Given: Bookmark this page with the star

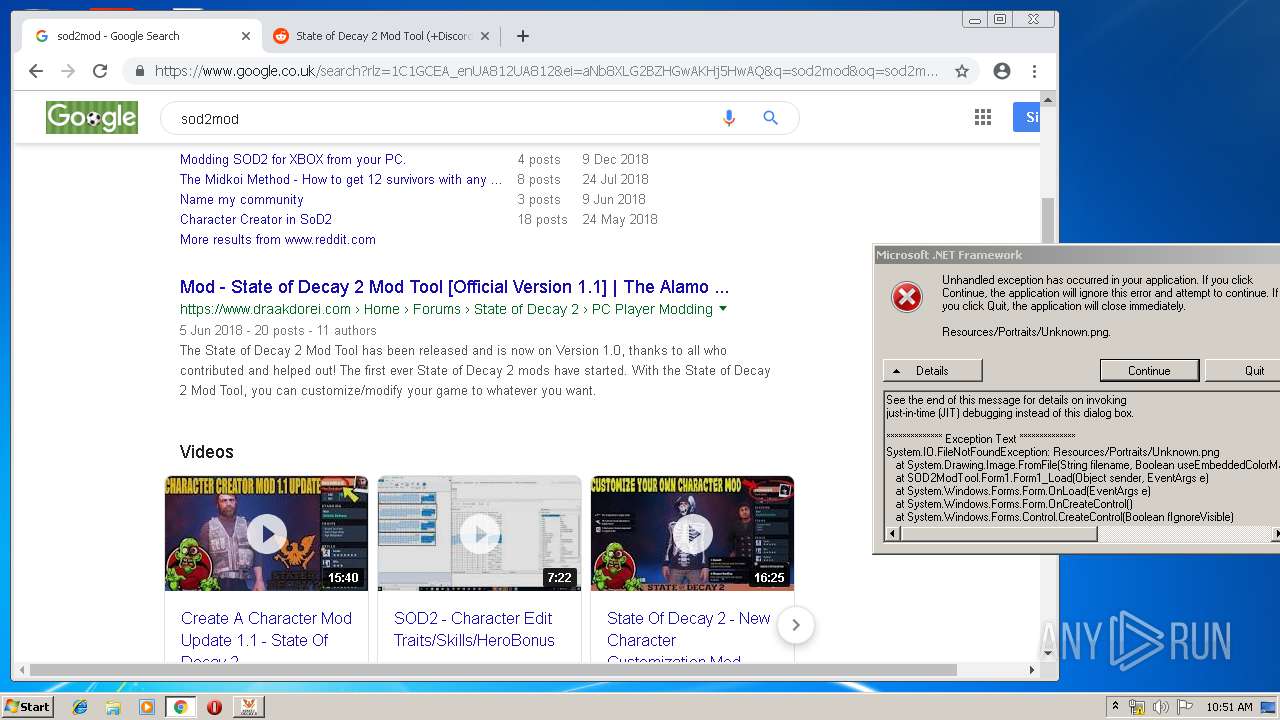Looking at the screenshot, I should tap(962, 71).
